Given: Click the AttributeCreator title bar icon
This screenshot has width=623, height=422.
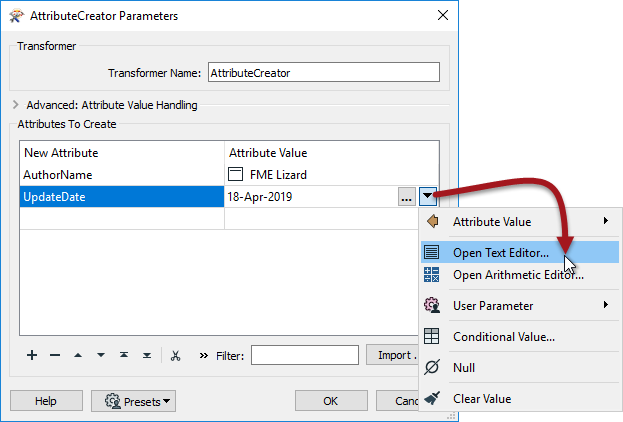Looking at the screenshot, I should click(x=16, y=16).
